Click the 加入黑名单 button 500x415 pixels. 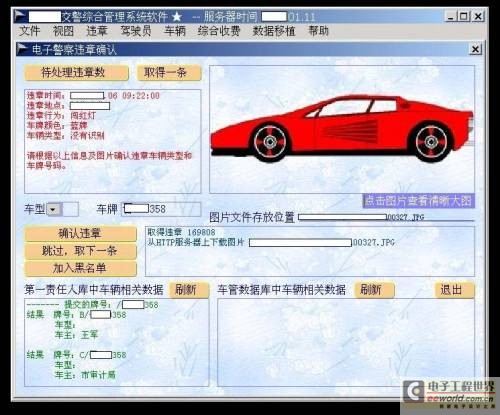click(x=80, y=268)
